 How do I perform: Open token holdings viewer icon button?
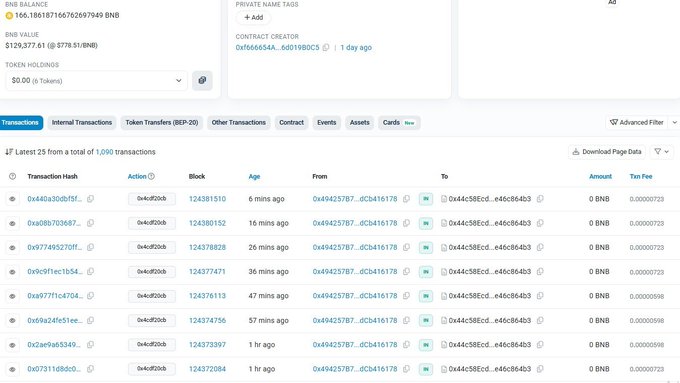click(x=202, y=80)
